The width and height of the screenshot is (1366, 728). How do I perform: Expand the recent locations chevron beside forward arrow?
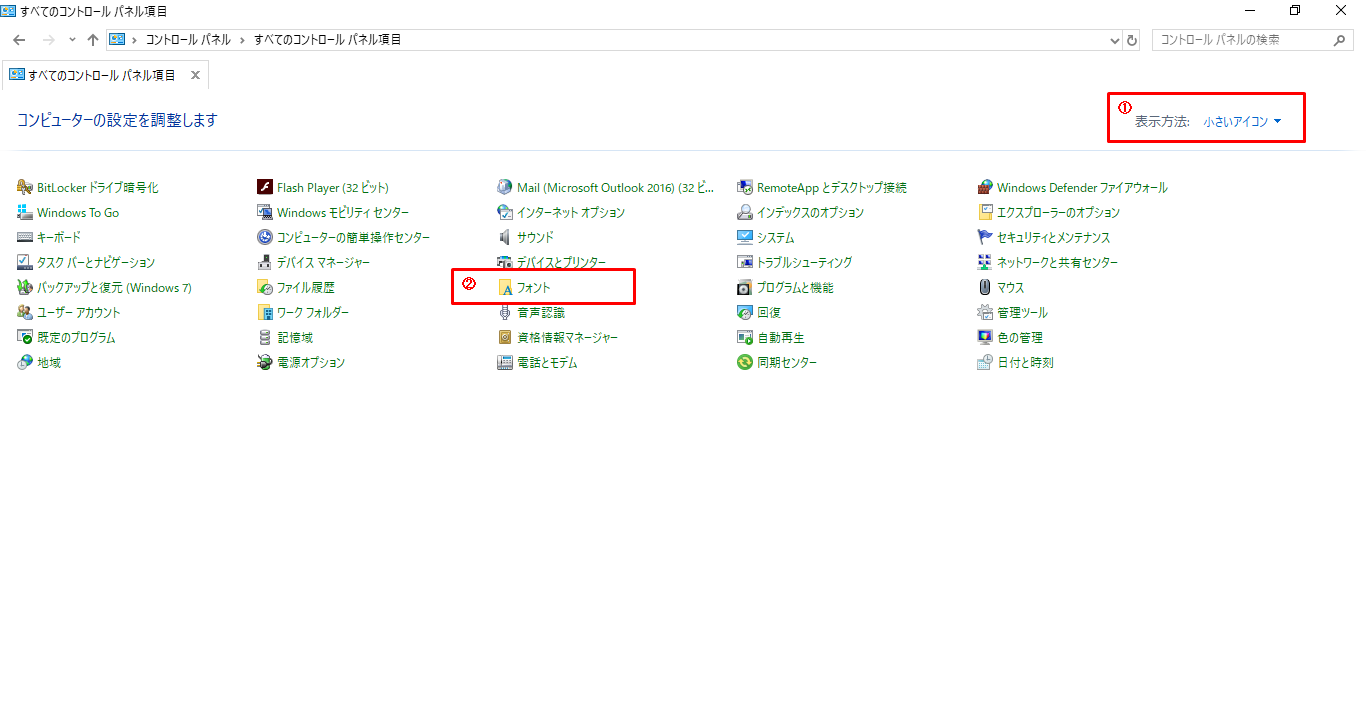(72, 40)
